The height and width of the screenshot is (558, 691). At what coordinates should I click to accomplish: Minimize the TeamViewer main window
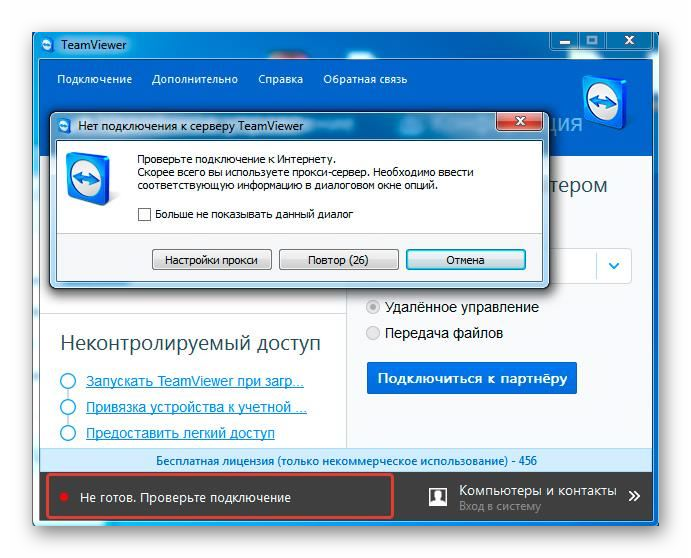565,41
